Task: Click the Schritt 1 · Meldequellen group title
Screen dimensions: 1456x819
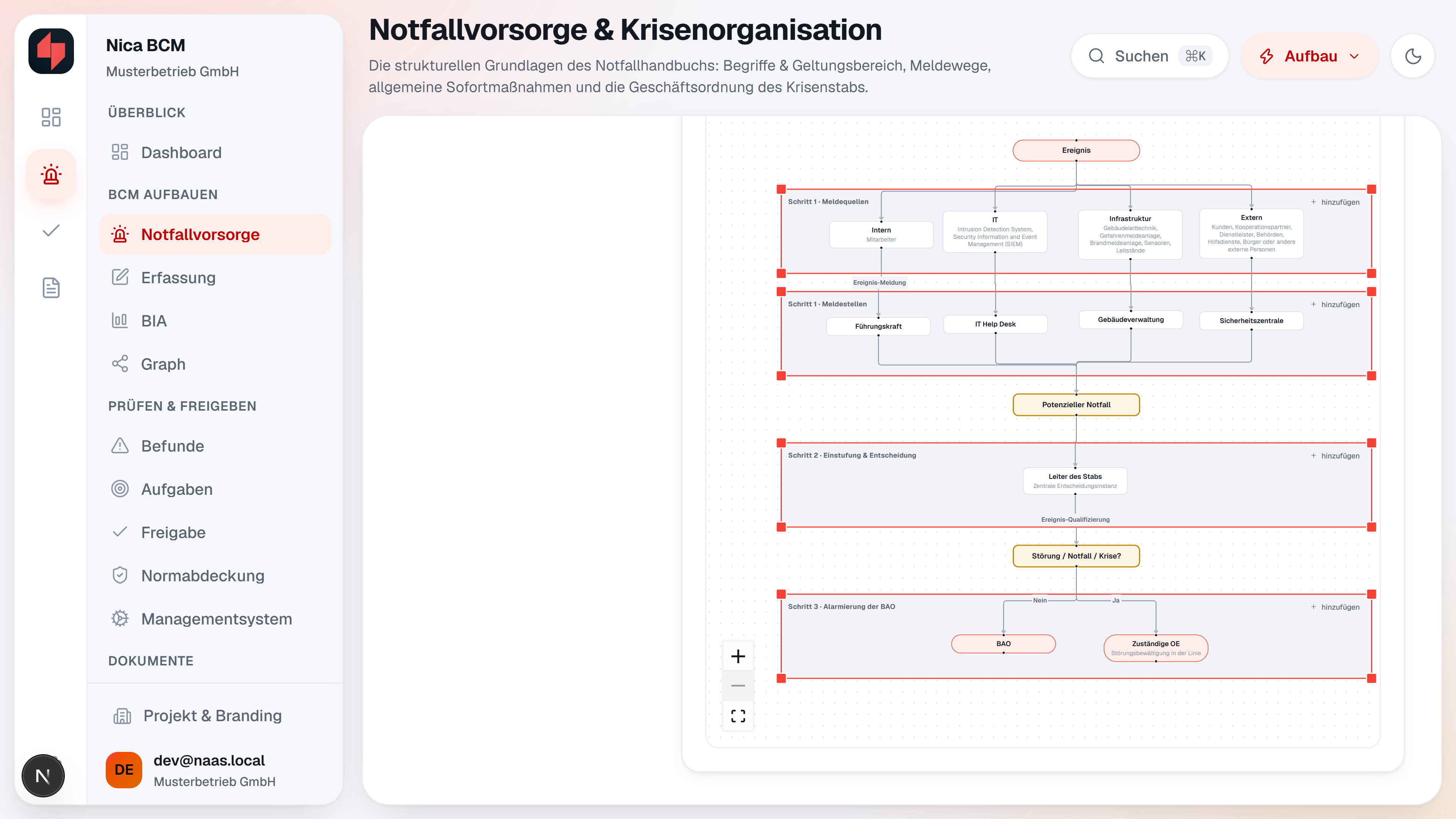Action: [828, 202]
